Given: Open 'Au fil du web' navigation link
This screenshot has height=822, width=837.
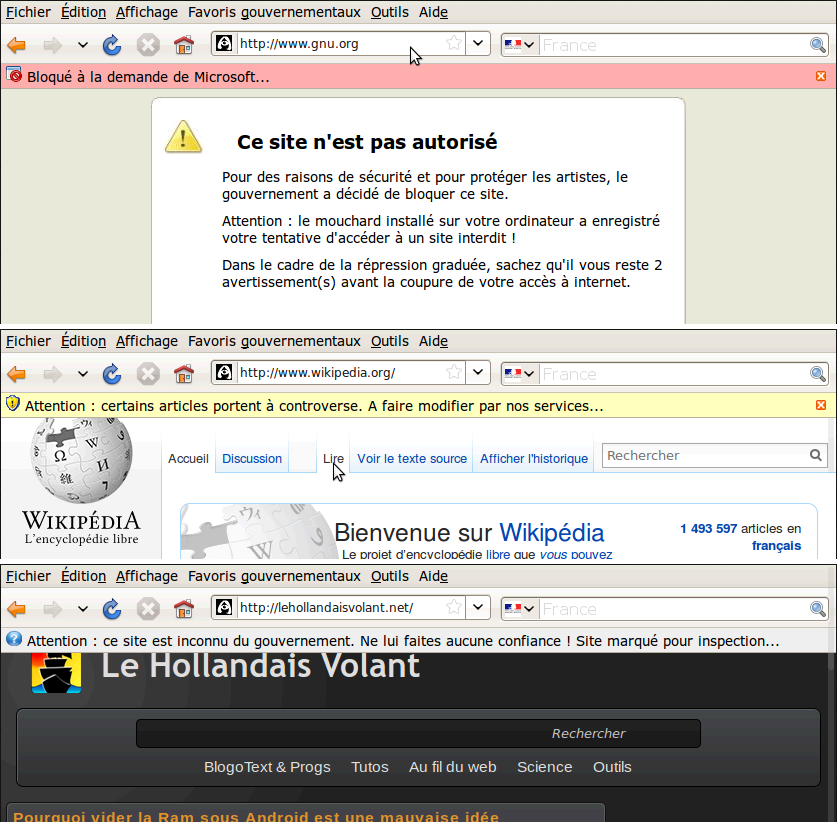Looking at the screenshot, I should (x=453, y=767).
